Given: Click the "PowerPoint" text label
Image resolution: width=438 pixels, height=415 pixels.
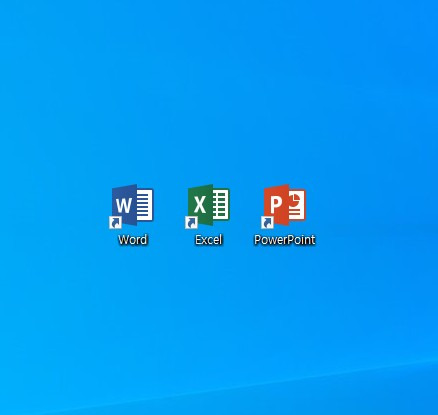Looking at the screenshot, I should [x=285, y=240].
